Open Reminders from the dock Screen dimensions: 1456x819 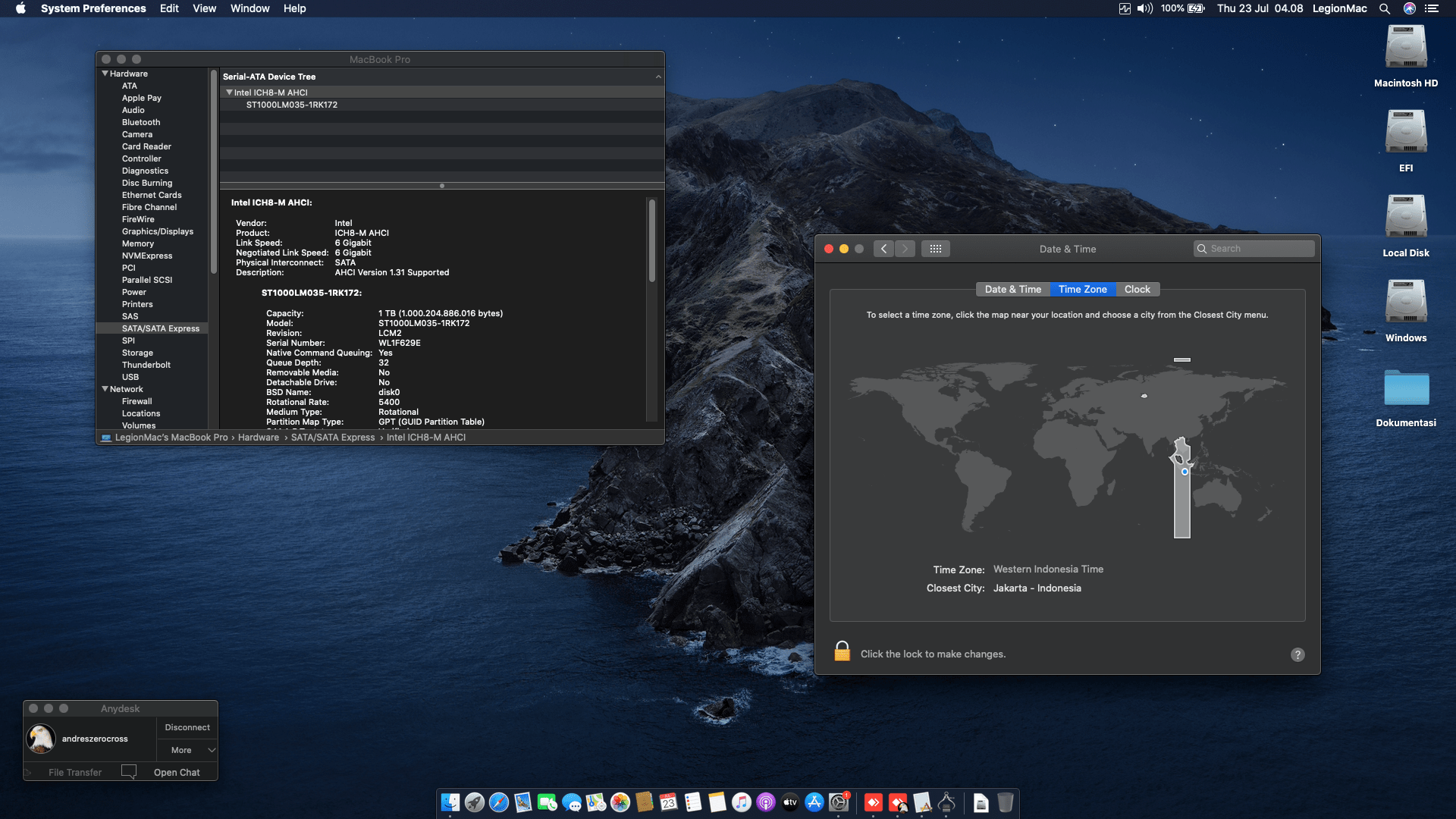[x=693, y=802]
